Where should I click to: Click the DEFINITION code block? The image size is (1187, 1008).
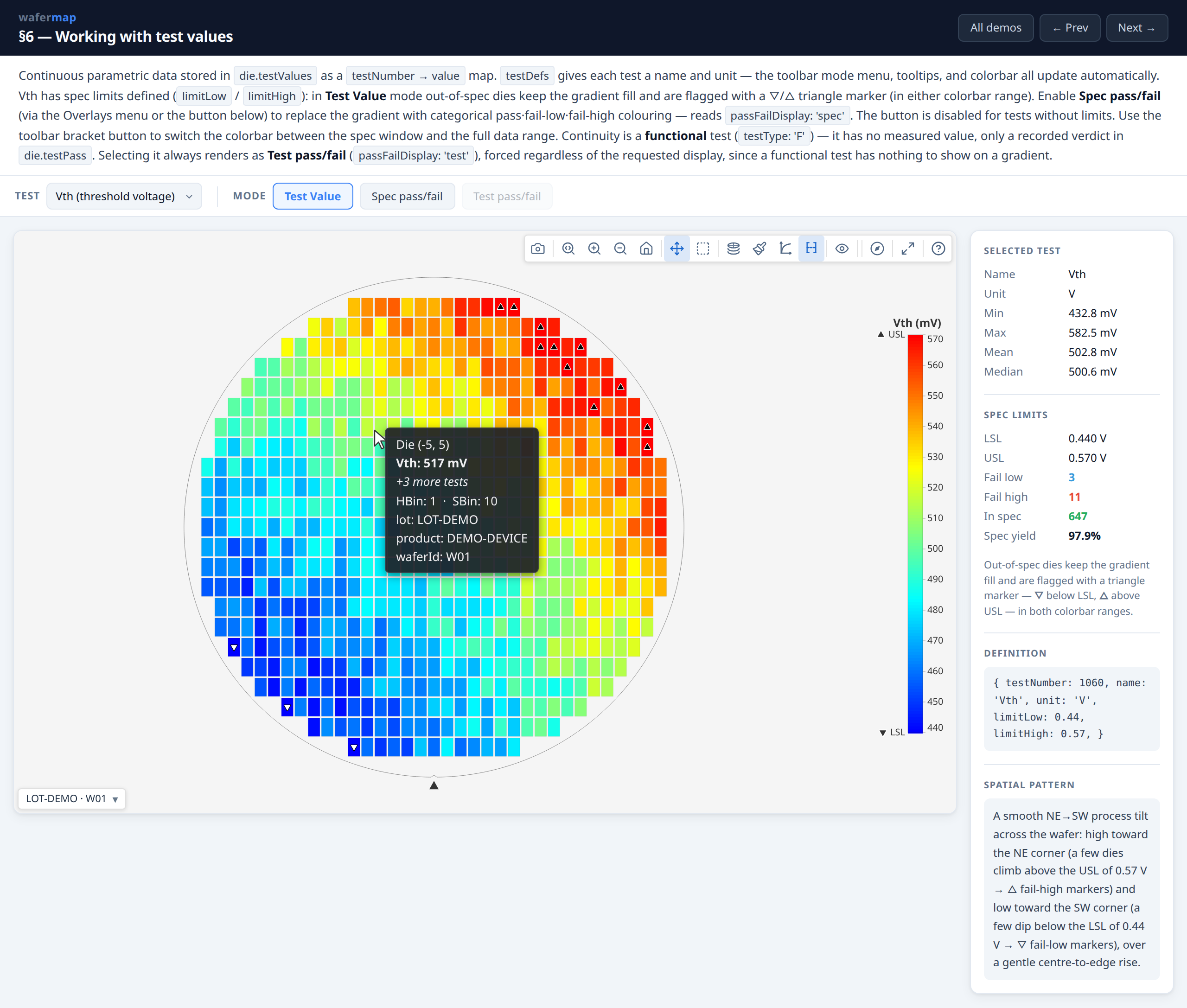click(x=1072, y=708)
